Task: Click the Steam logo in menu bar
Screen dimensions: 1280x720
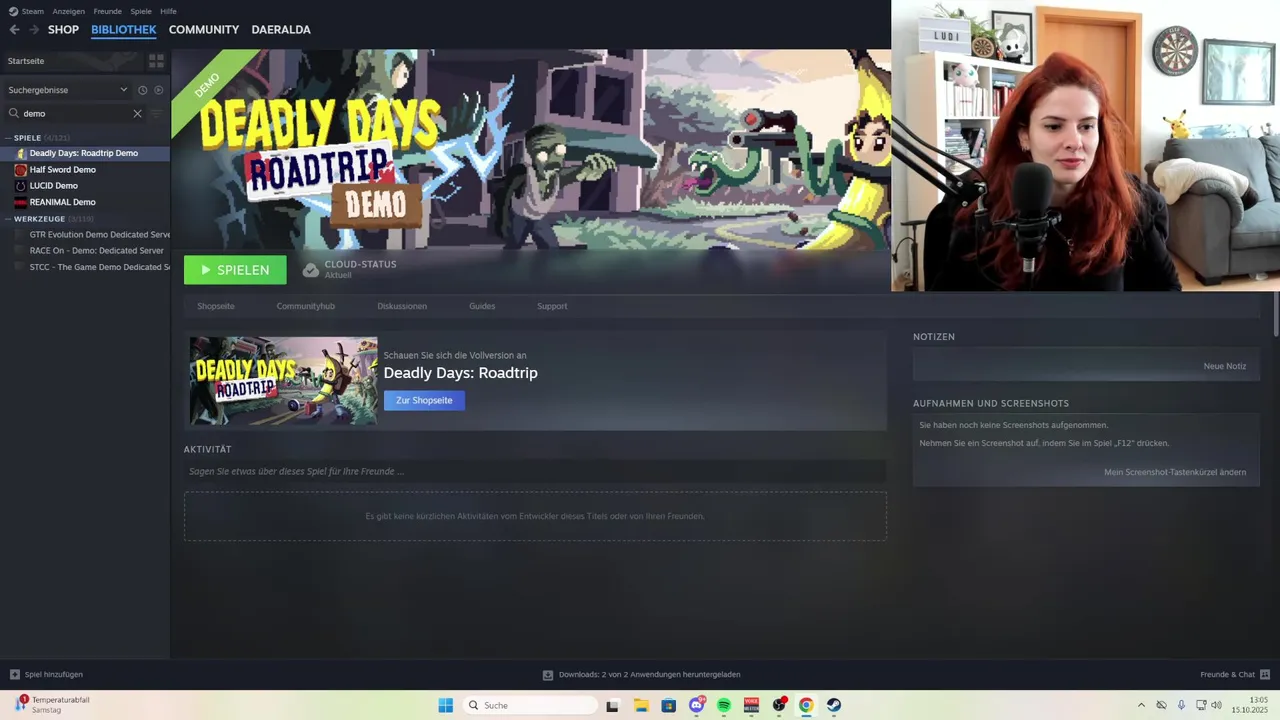Action: pyautogui.click(x=13, y=11)
